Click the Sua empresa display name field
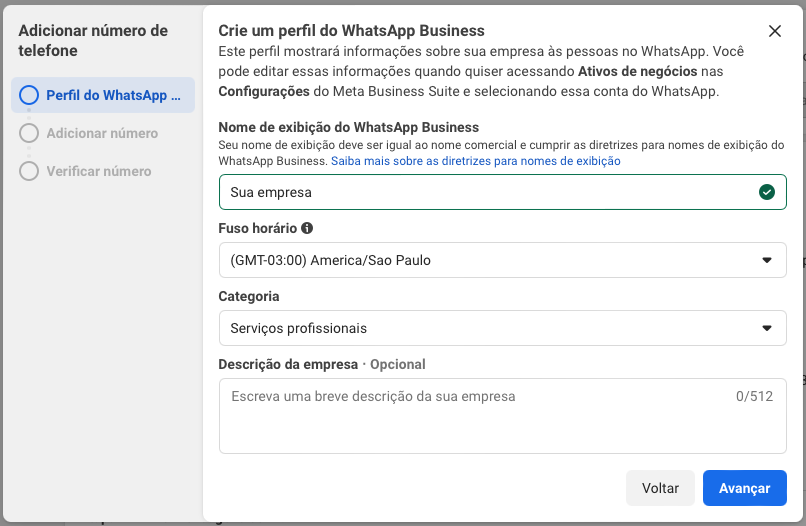806x526 pixels. tap(502, 192)
